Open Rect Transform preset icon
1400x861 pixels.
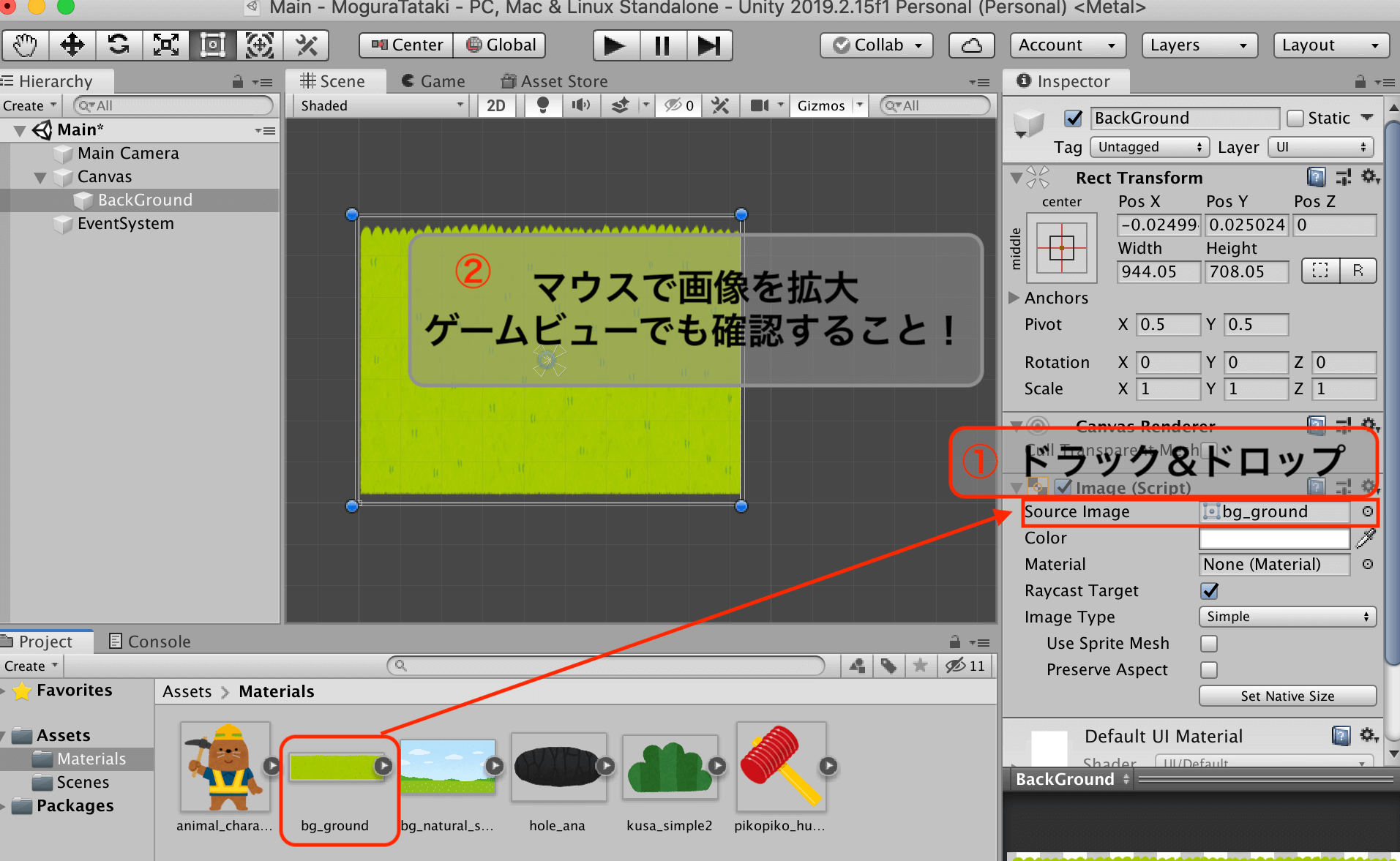1344,177
